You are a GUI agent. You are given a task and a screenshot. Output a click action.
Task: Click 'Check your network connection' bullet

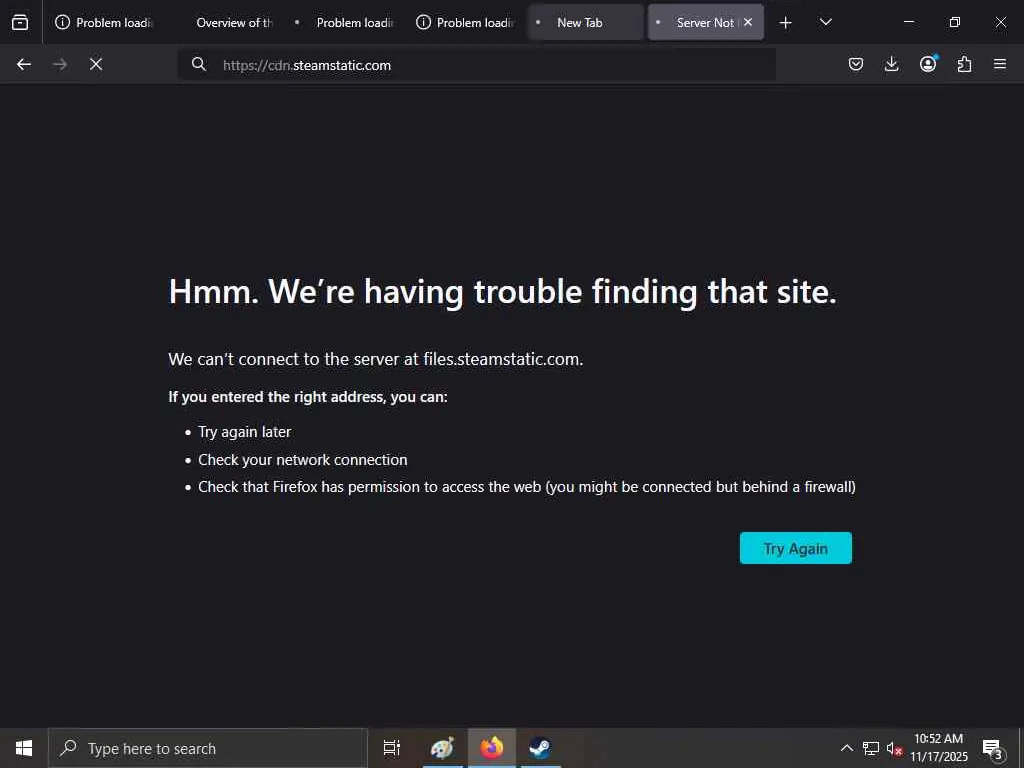302,460
